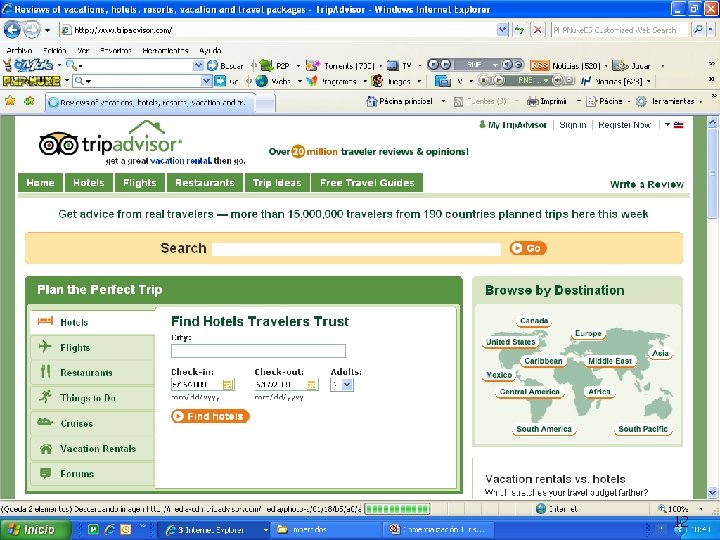Click the green page loading progress bar
Image resolution: width=720 pixels, height=540 pixels.
(397, 509)
